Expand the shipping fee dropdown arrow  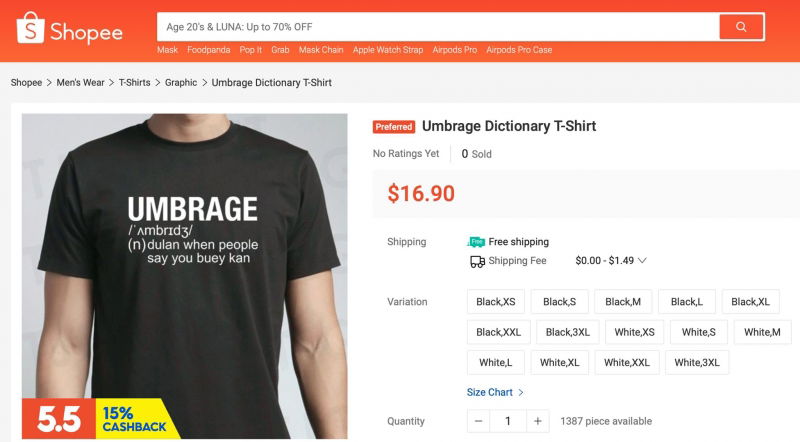click(642, 261)
